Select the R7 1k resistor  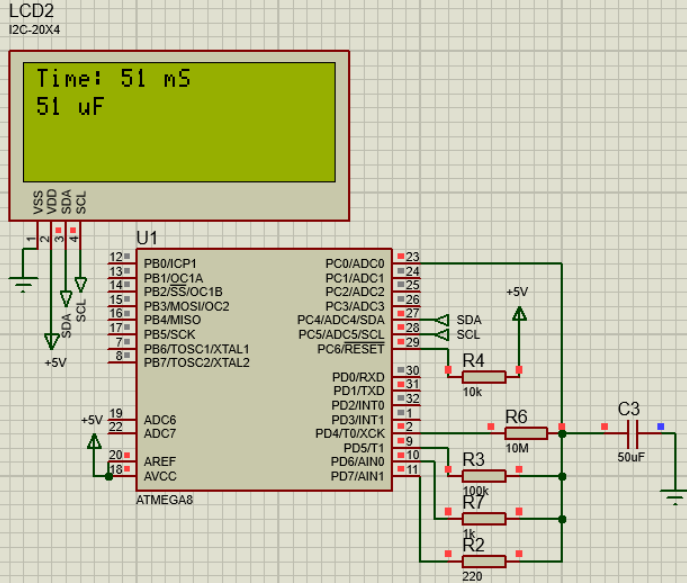(484, 519)
